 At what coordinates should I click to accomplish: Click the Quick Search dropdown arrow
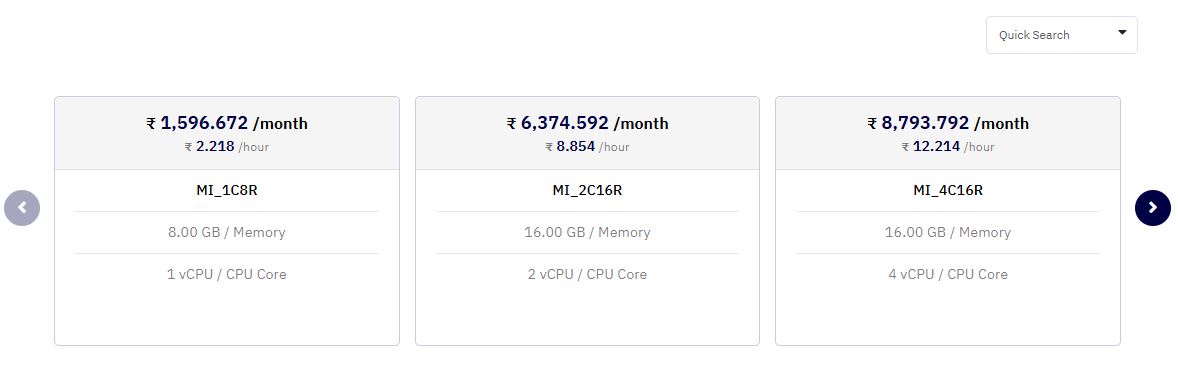(1122, 33)
